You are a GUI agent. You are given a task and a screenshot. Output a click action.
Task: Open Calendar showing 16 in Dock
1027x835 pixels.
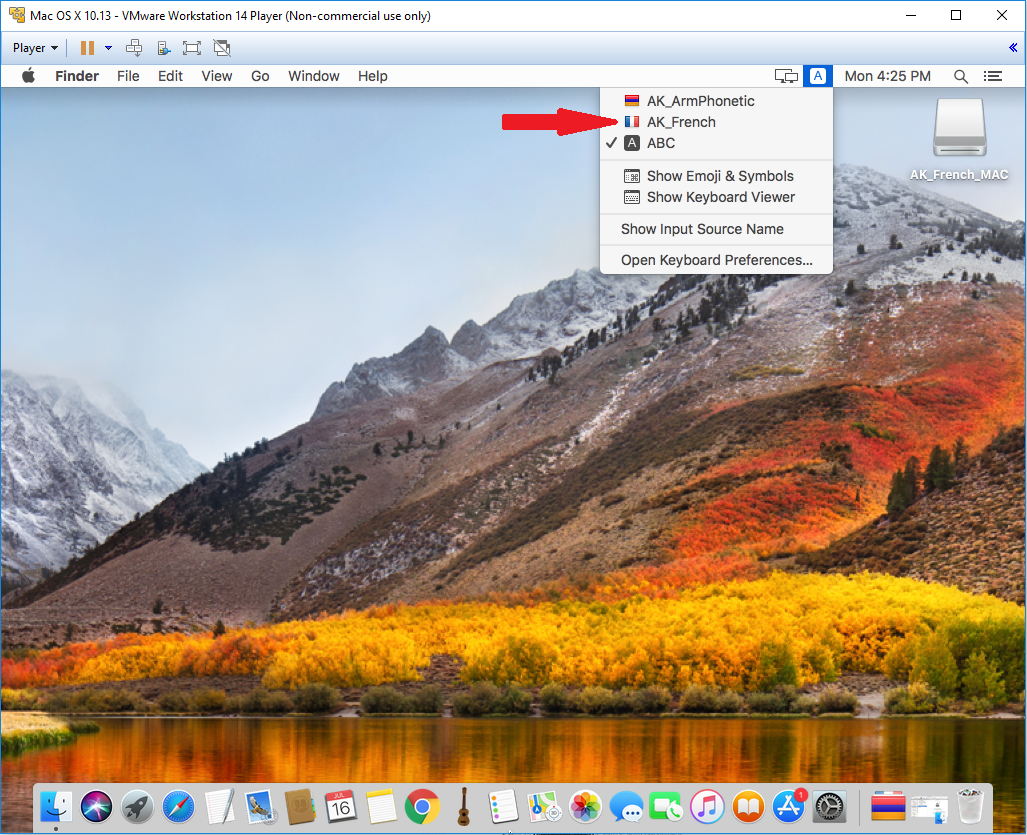click(x=341, y=806)
